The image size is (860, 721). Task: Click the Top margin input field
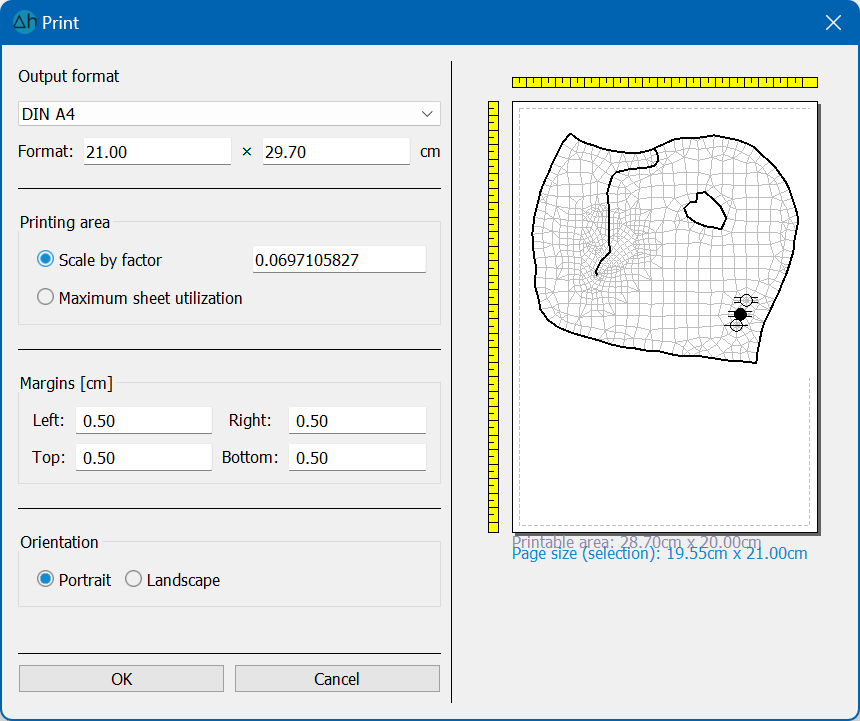click(144, 457)
